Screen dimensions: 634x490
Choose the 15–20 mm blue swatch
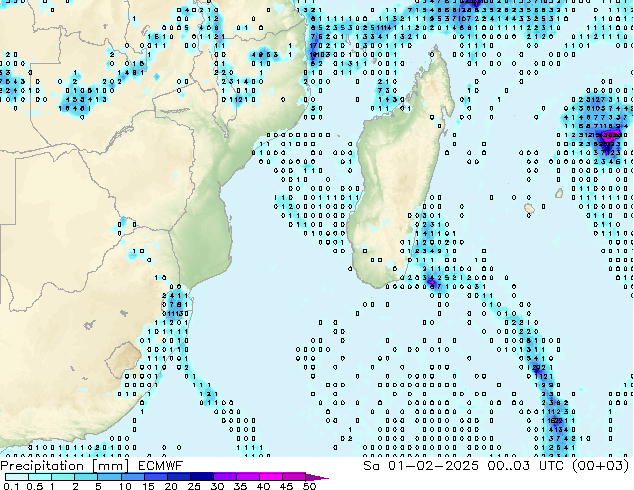click(156, 477)
